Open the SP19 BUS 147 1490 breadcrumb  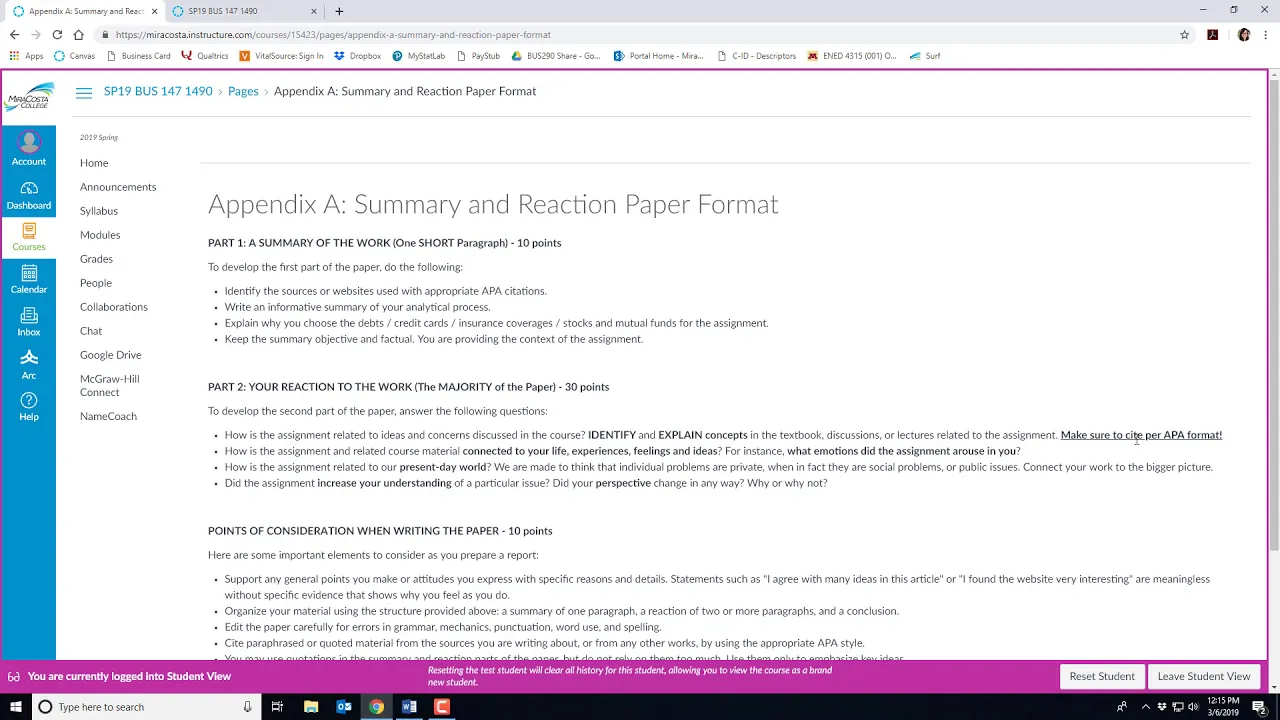coord(158,91)
